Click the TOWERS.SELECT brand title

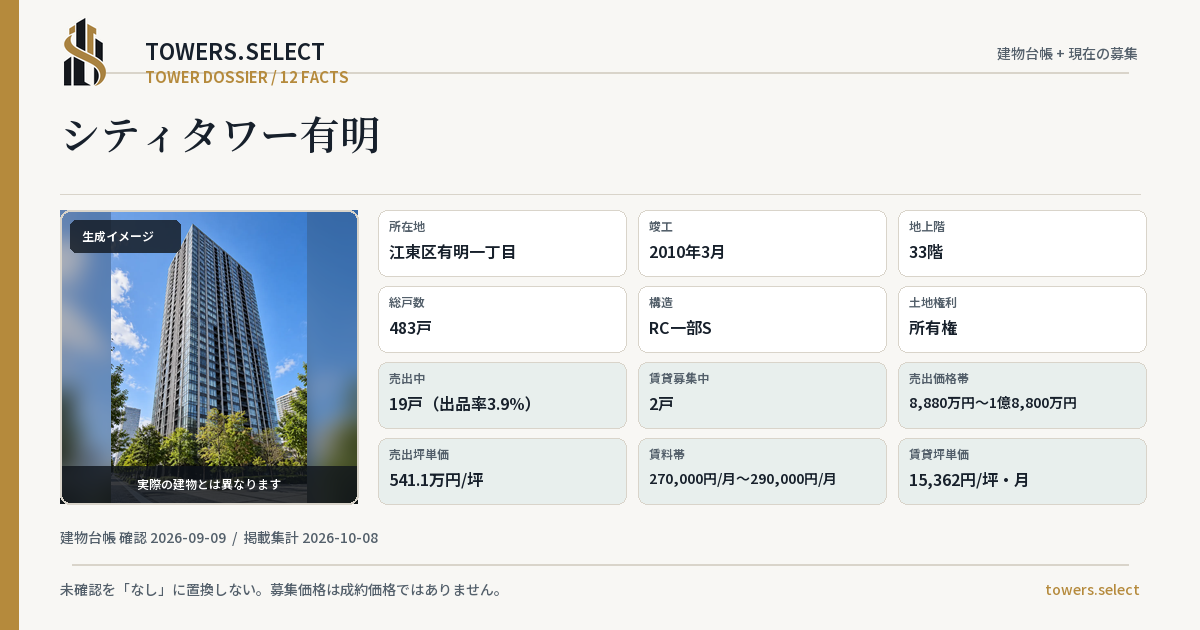235,52
